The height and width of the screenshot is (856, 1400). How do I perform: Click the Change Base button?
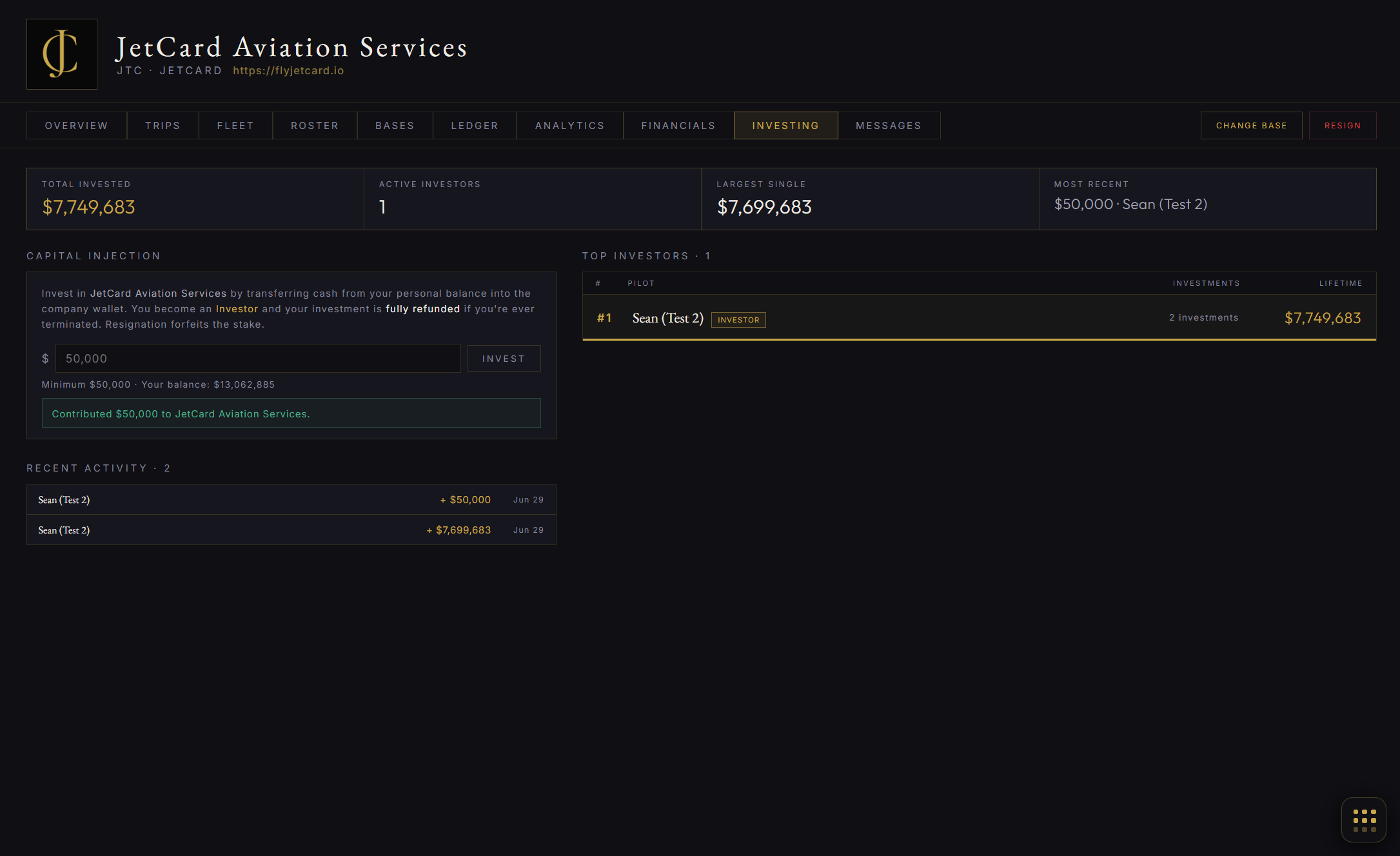click(x=1251, y=126)
